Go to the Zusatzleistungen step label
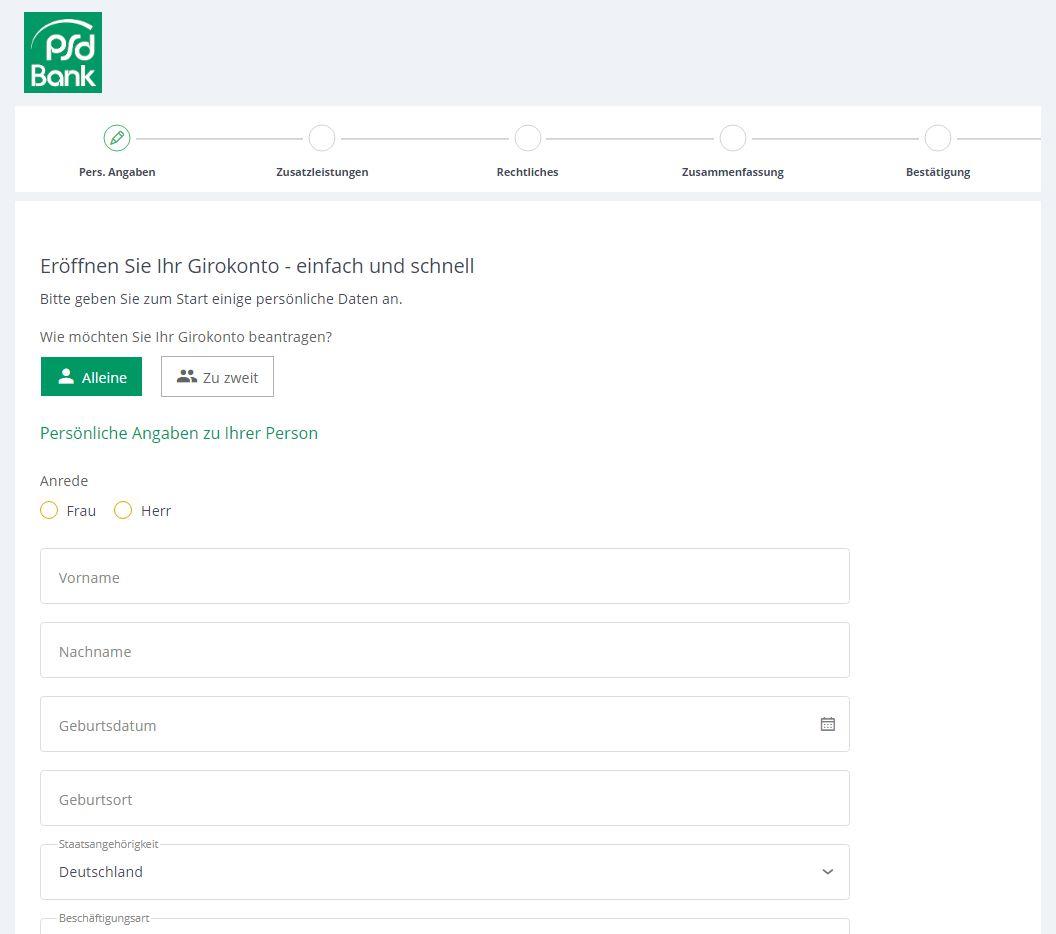Viewport: 1056px width, 934px height. pos(322,172)
